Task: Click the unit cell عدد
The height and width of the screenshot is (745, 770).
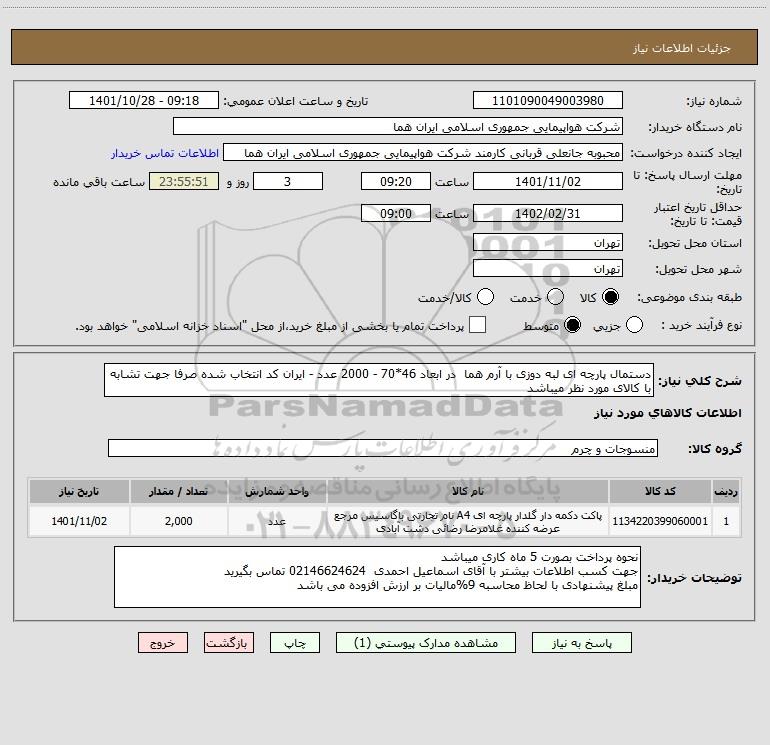Action: pos(277,521)
